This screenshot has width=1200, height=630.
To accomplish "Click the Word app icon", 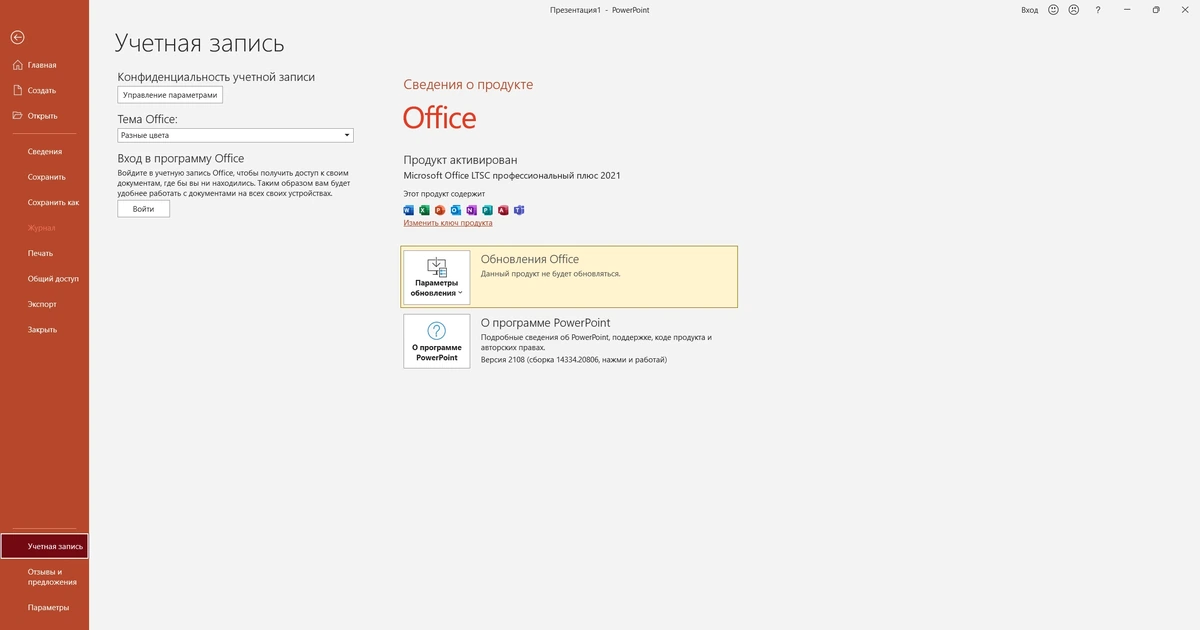I will pyautogui.click(x=408, y=210).
